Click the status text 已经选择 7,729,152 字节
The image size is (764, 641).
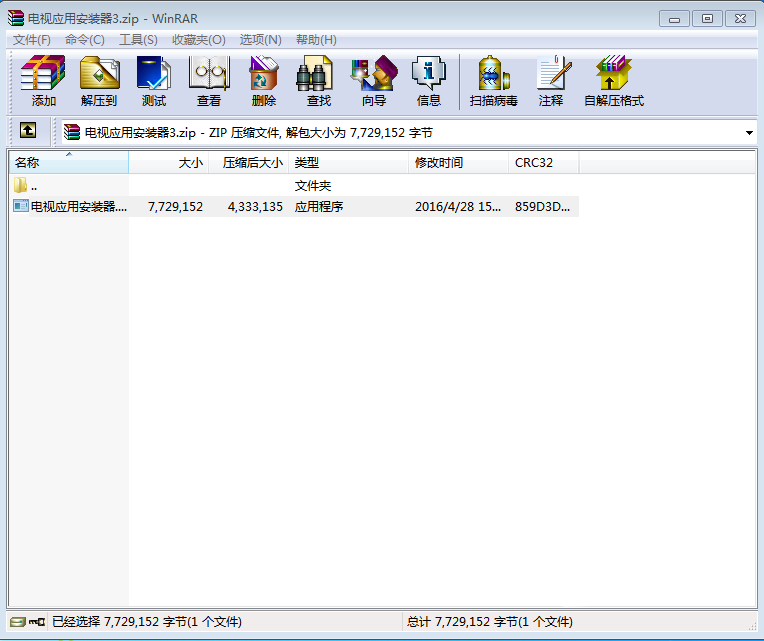tap(147, 622)
